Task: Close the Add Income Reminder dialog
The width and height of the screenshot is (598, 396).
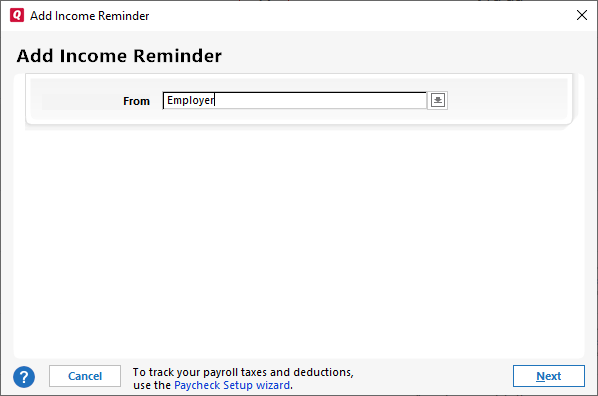Action: 582,15
